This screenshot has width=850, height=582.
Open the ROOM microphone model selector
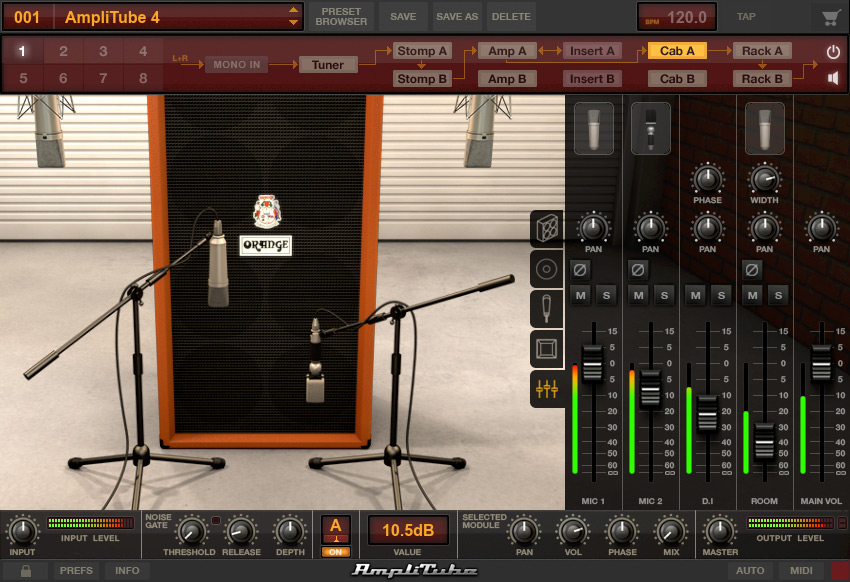pyautogui.click(x=764, y=129)
